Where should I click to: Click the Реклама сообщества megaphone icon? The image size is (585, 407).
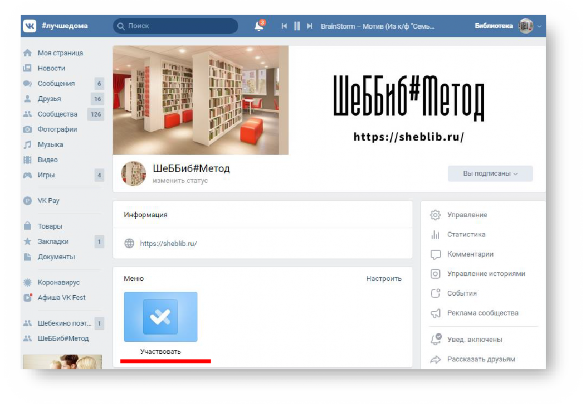[435, 313]
